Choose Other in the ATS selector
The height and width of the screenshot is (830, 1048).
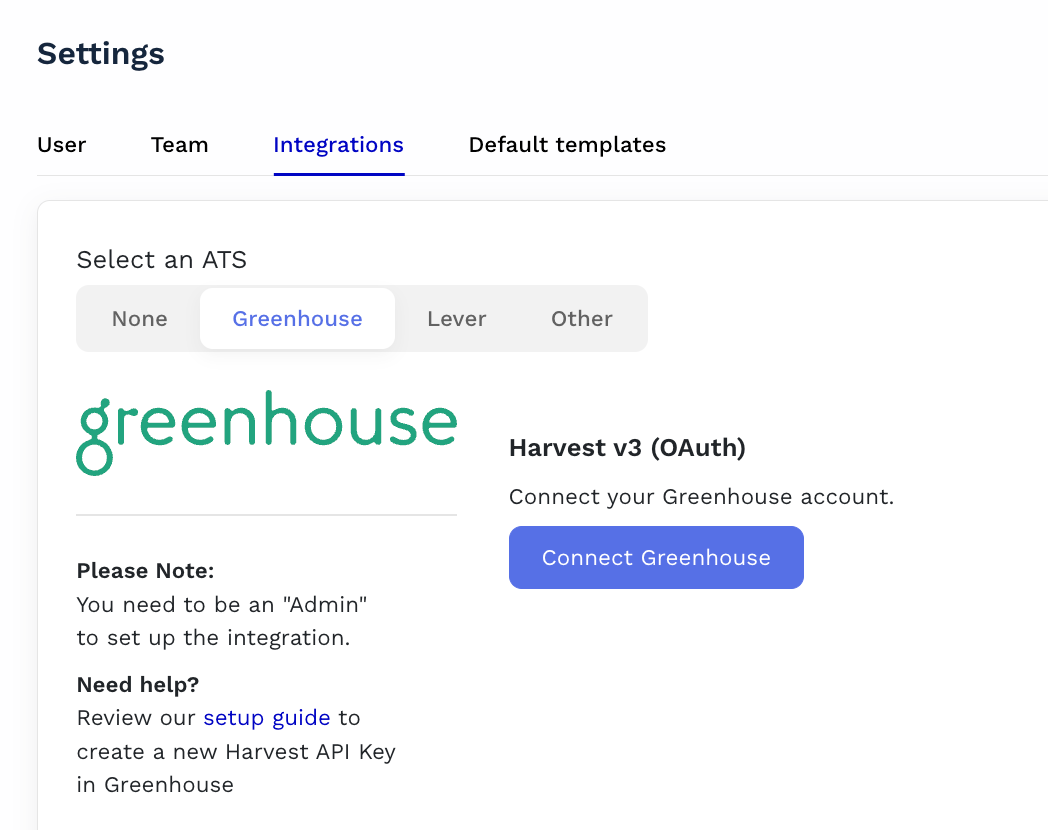tap(581, 319)
